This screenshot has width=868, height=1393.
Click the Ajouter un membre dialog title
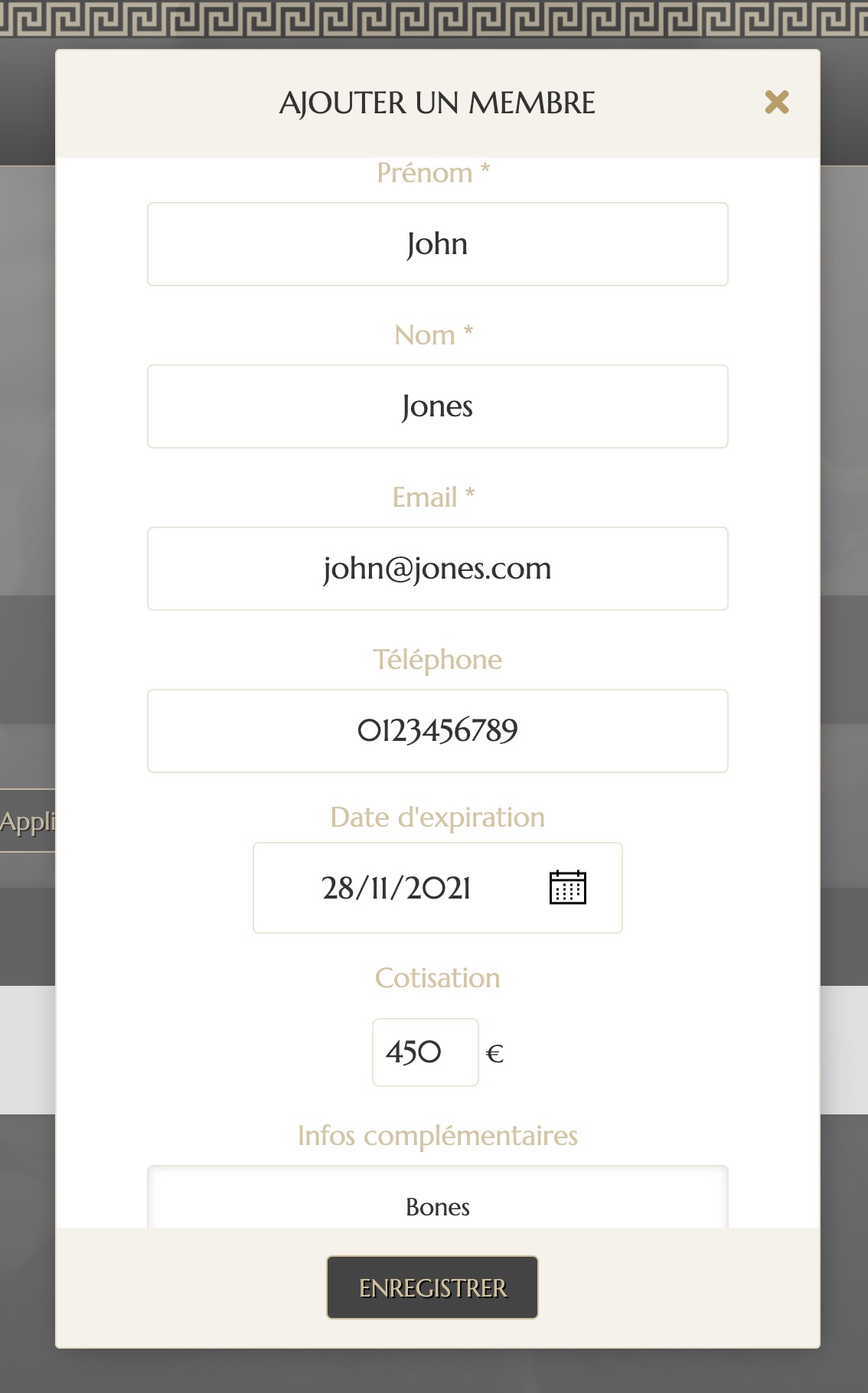(x=437, y=103)
